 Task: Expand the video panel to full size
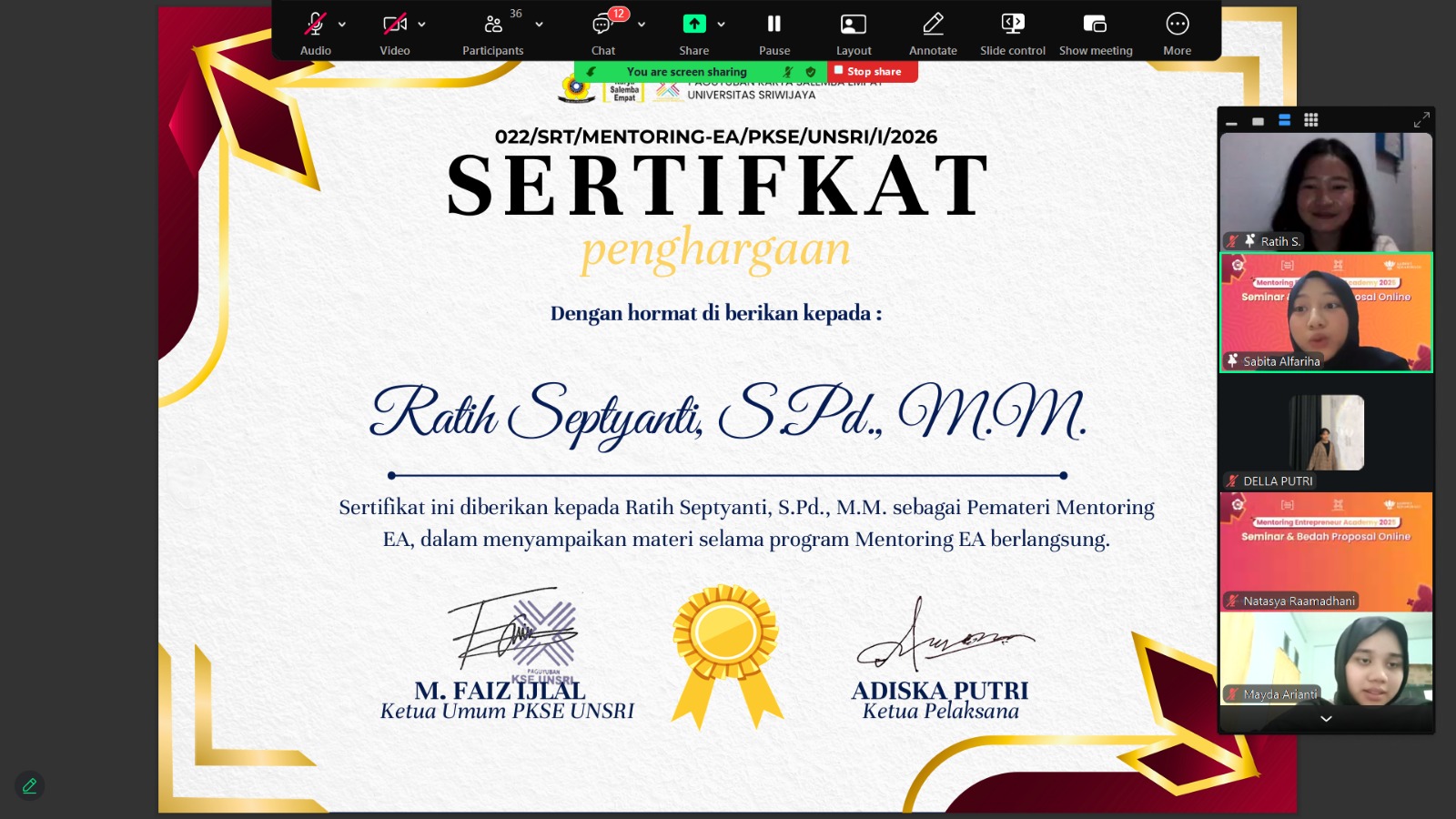tap(1421, 120)
